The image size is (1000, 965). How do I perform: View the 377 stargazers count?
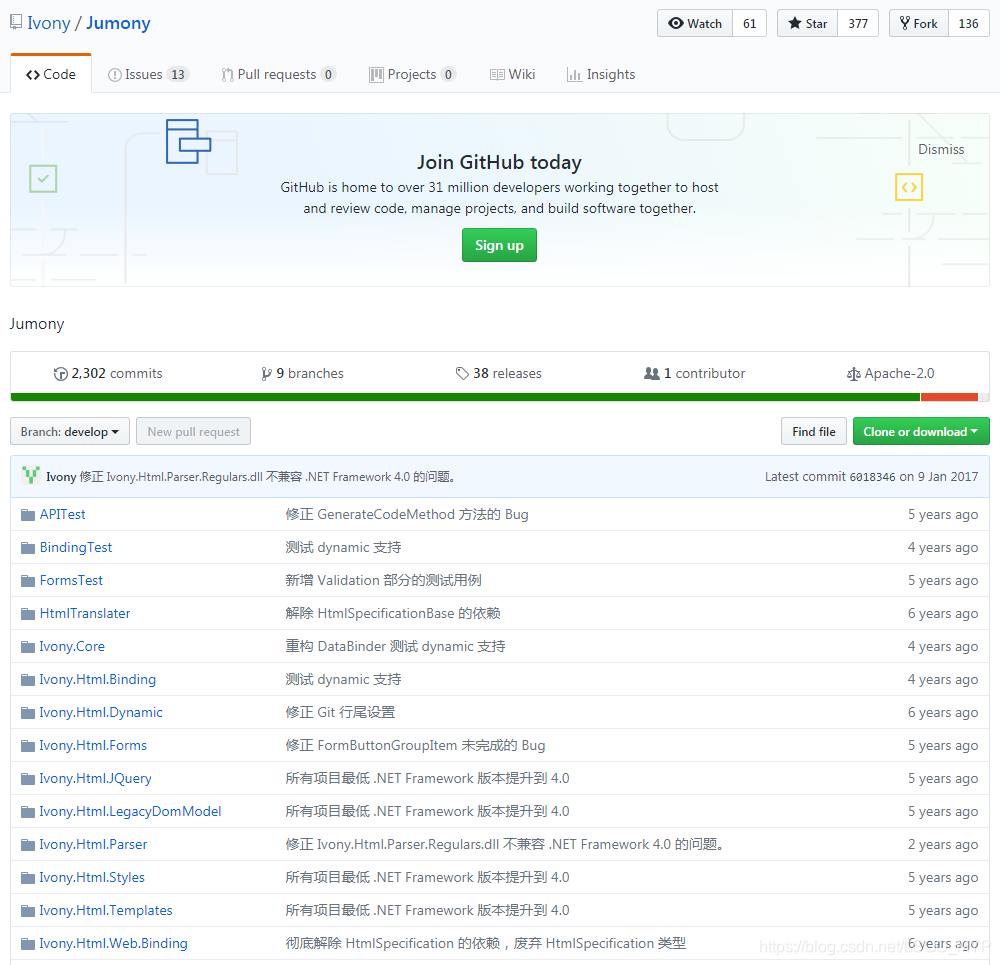[858, 24]
